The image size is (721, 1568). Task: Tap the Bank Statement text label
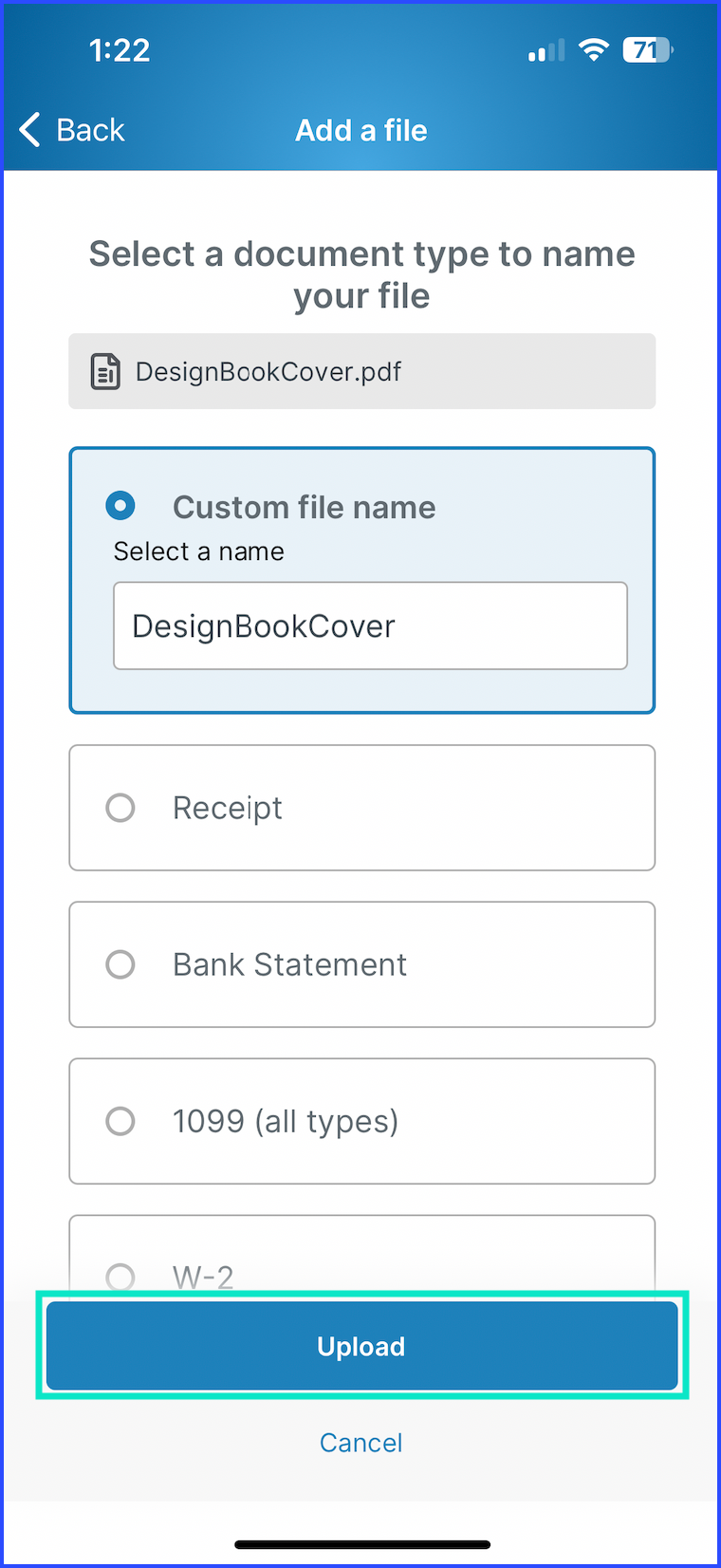click(x=289, y=964)
